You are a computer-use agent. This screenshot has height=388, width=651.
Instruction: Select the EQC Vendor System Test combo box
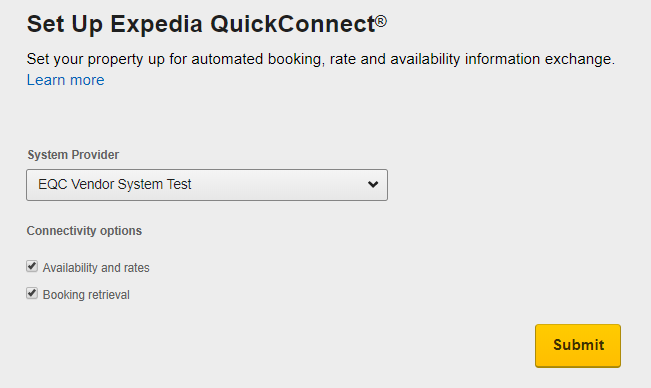[x=207, y=185]
